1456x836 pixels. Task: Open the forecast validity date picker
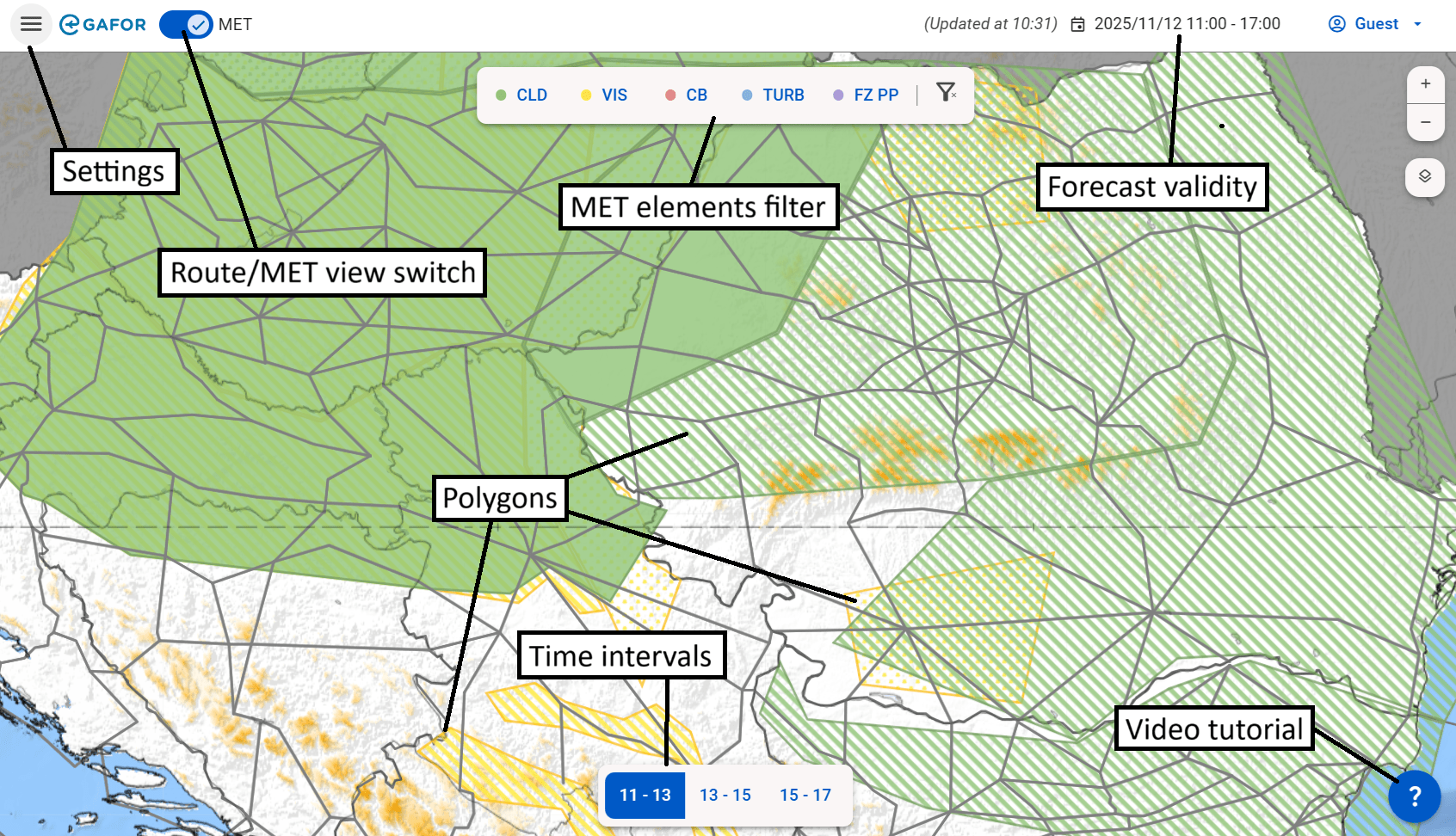pos(1187,24)
